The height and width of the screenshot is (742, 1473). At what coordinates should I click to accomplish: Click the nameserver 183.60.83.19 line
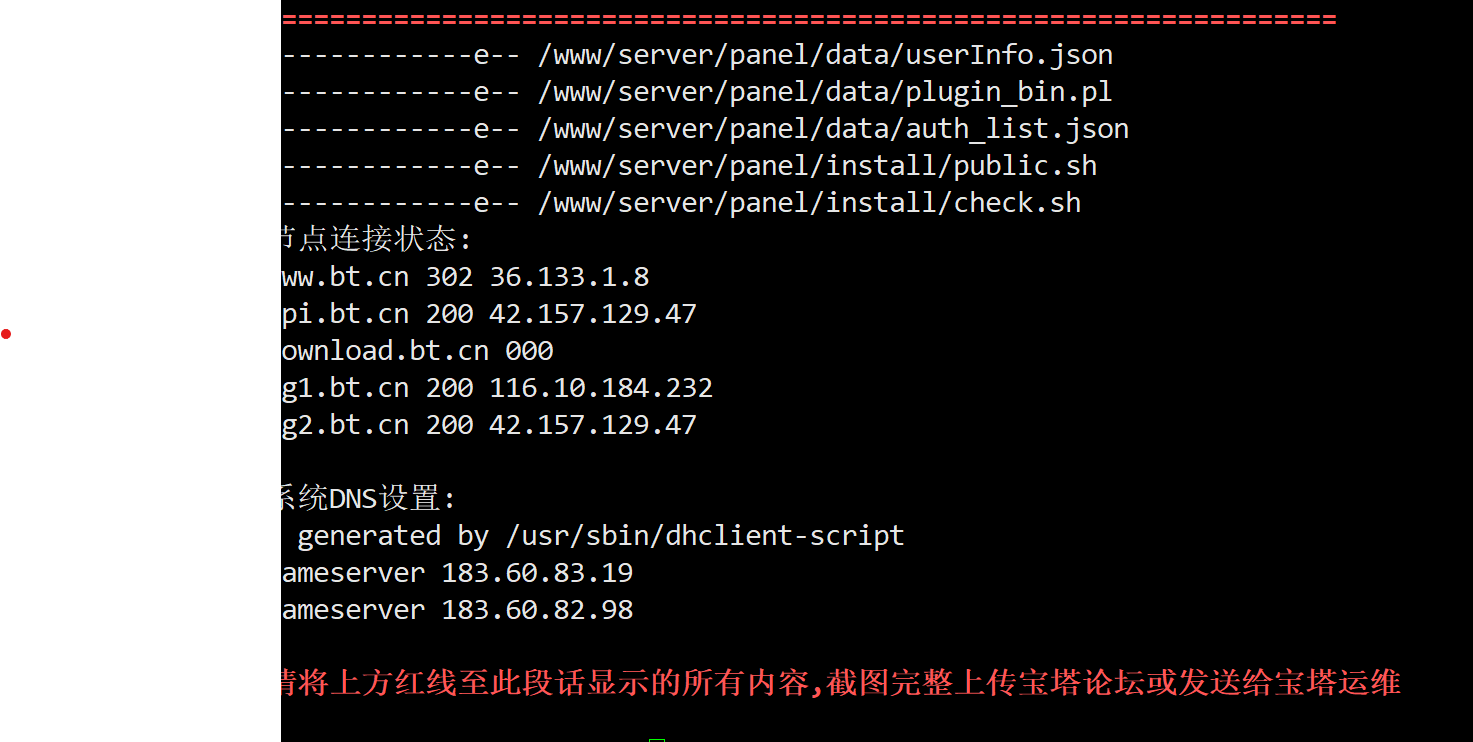click(457, 573)
